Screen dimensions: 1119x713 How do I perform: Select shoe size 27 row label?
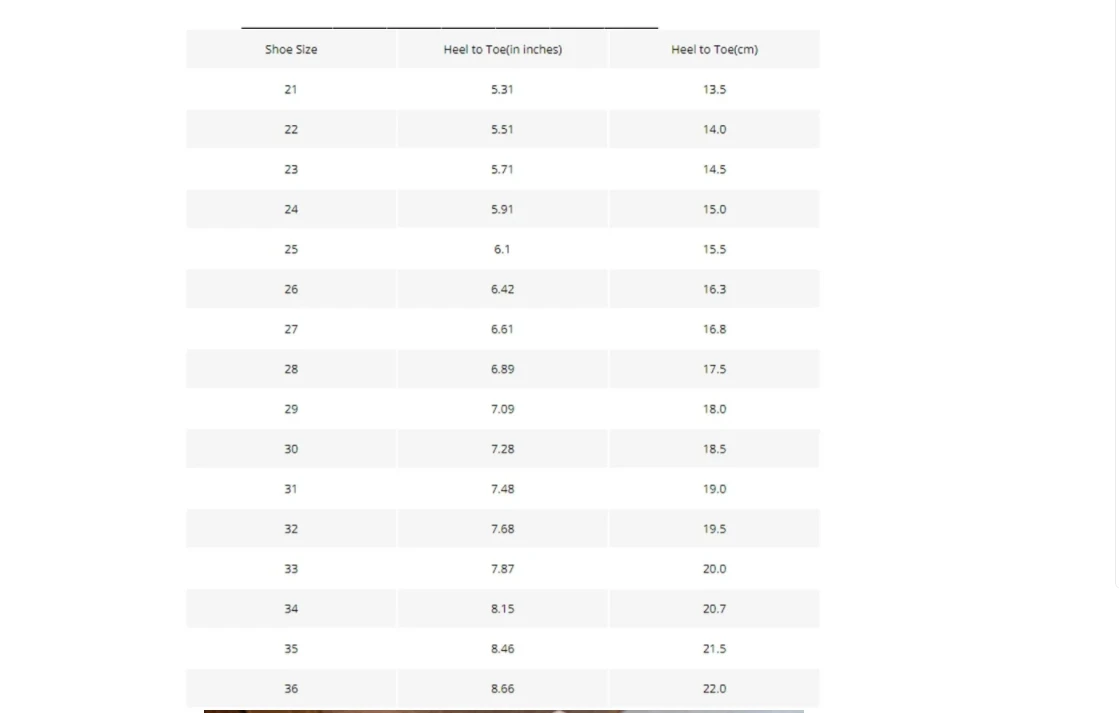[291, 329]
